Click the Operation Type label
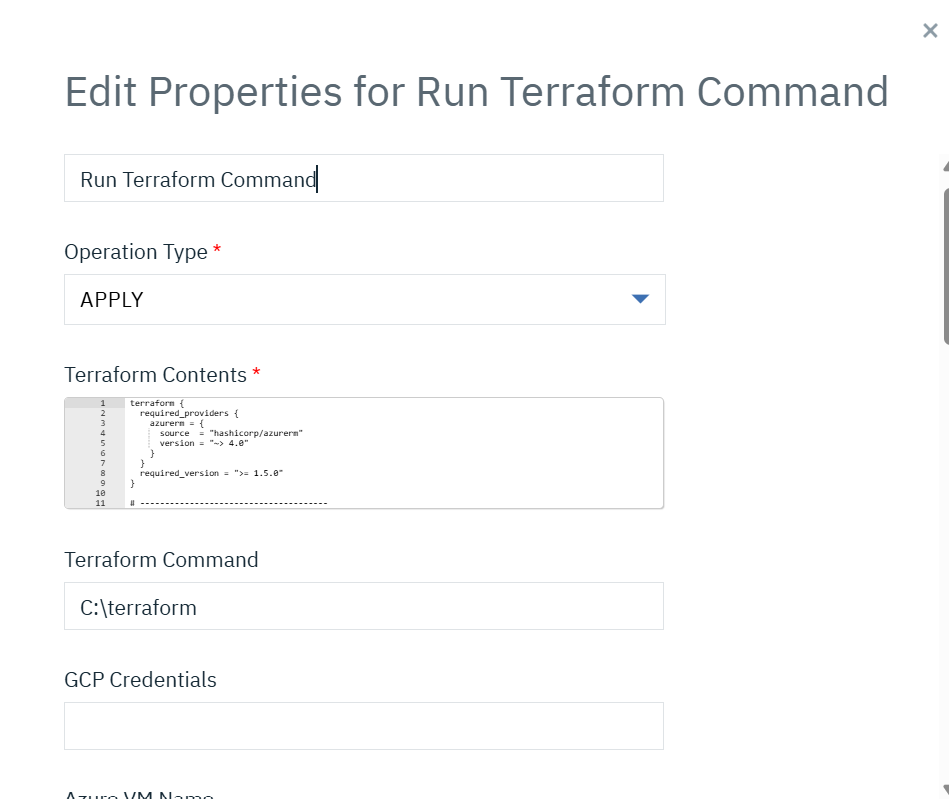 (x=136, y=252)
